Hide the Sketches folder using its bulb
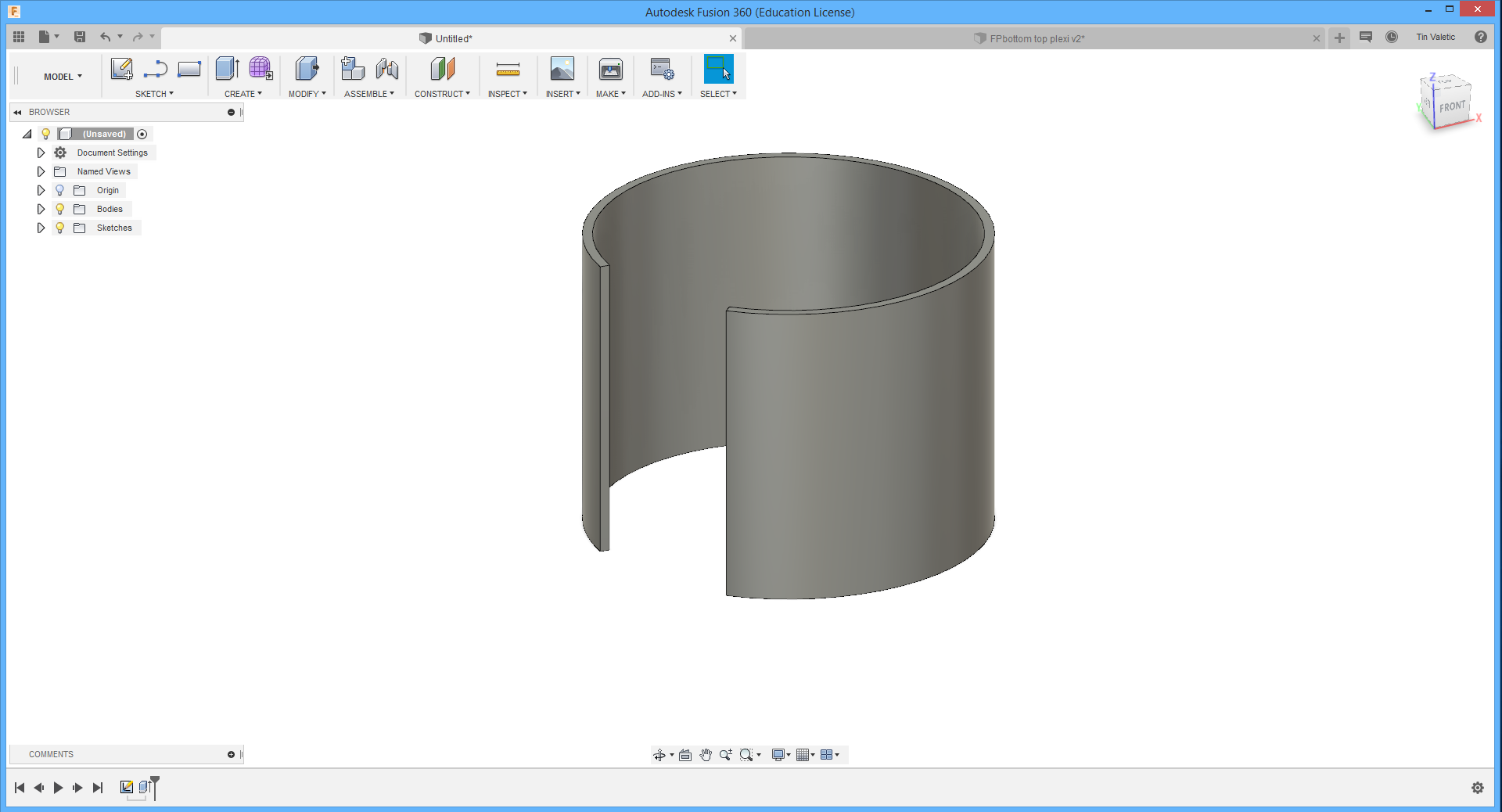The height and width of the screenshot is (812, 1502). point(59,228)
